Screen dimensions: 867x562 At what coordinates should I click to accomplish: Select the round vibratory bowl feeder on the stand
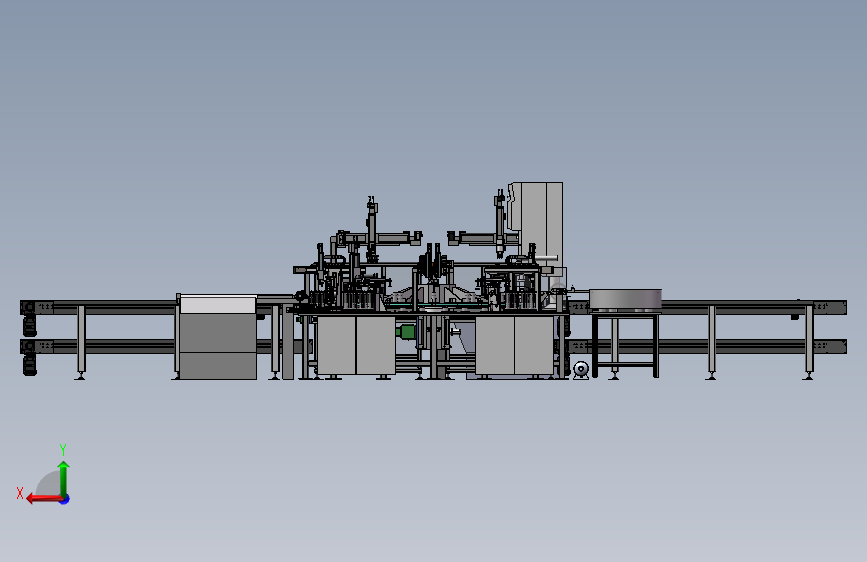pyautogui.click(x=625, y=299)
